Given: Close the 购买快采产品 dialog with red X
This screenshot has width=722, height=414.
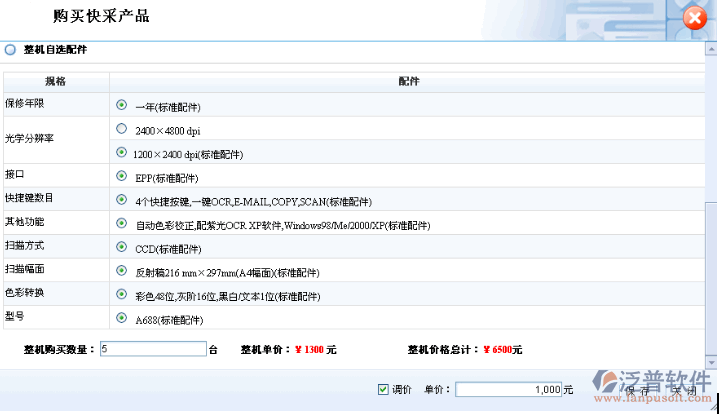Looking at the screenshot, I should pos(695,20).
